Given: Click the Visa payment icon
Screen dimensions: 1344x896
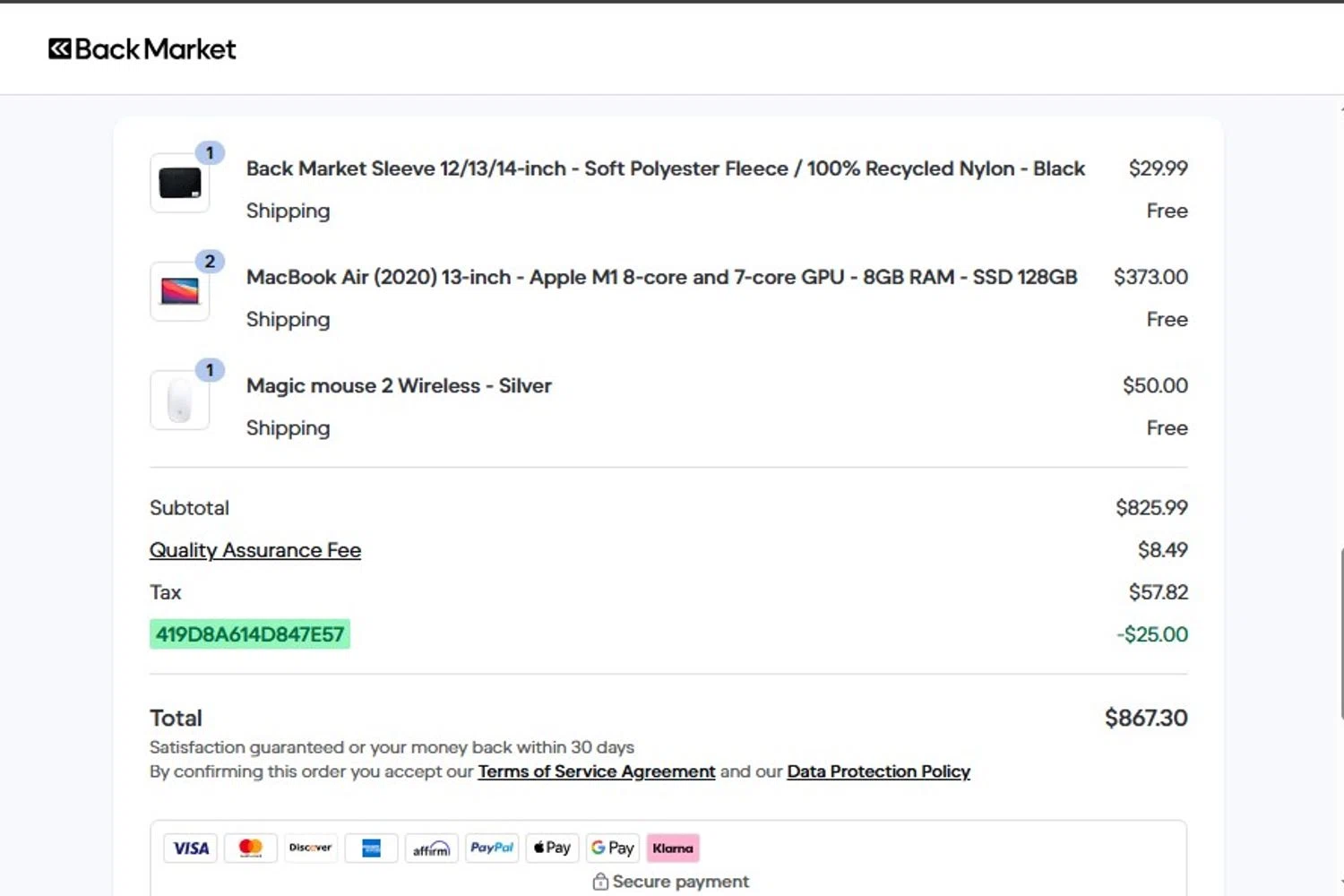Looking at the screenshot, I should coord(191,848).
